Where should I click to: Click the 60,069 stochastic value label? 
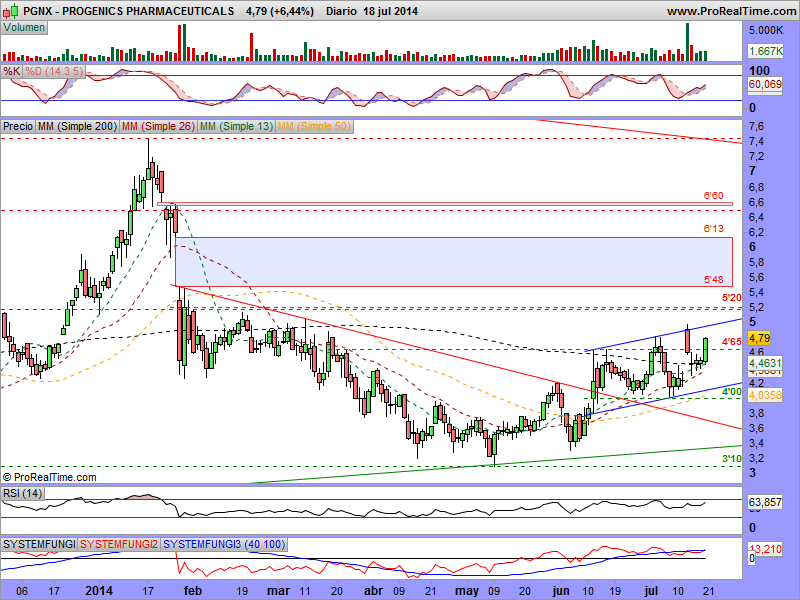click(x=765, y=84)
